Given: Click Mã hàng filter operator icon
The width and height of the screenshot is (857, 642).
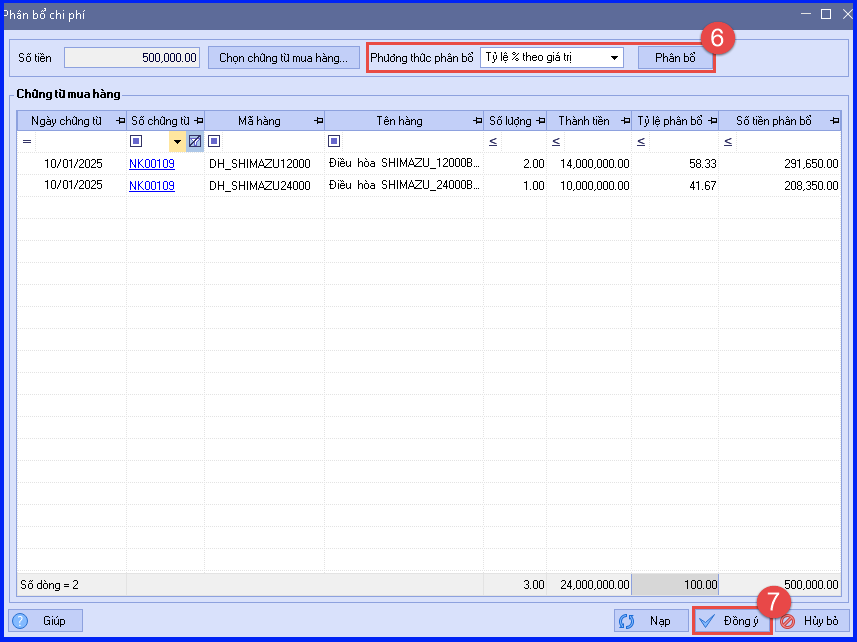Looking at the screenshot, I should click(x=214, y=142).
